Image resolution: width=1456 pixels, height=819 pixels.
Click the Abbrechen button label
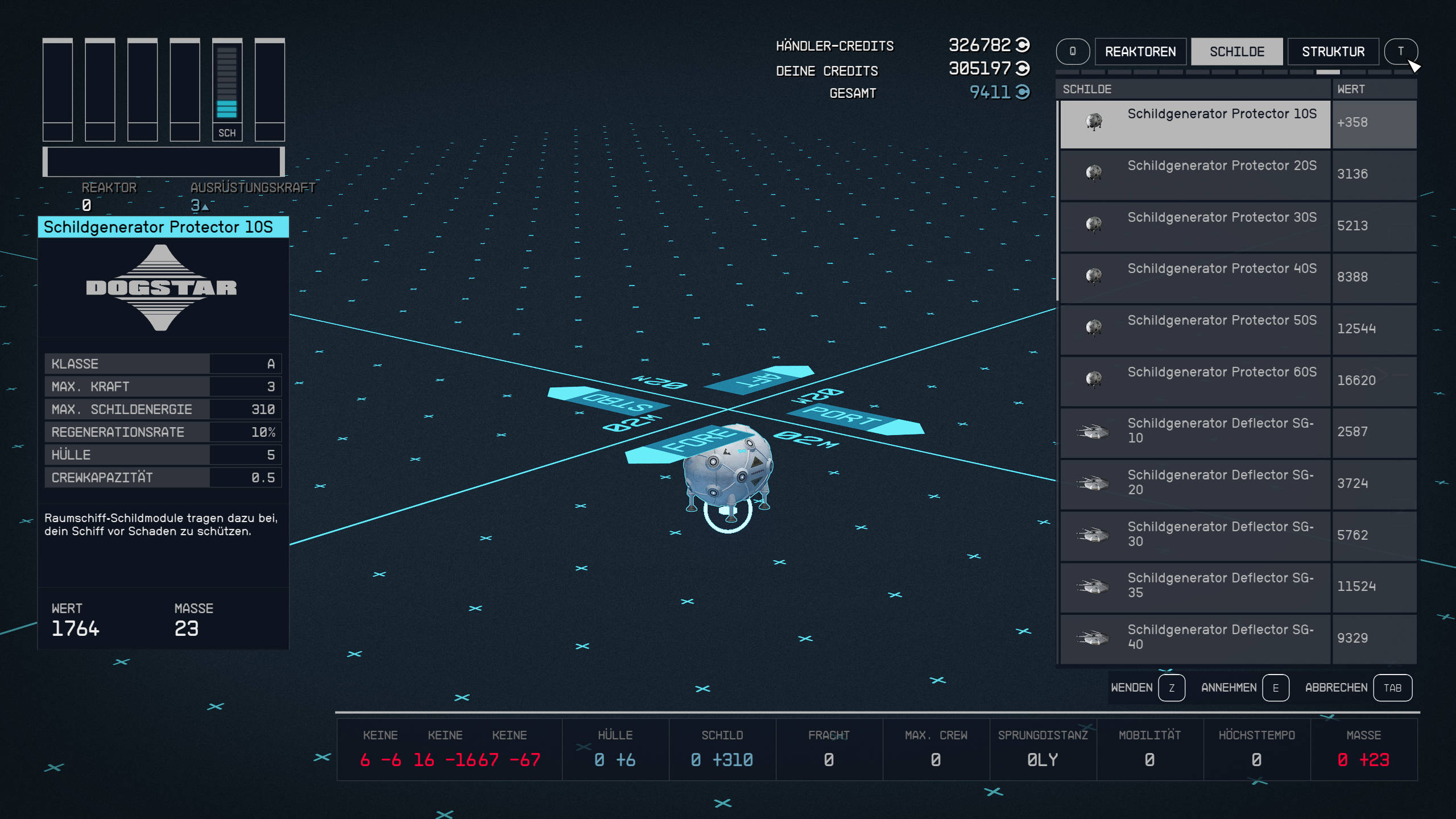coord(1335,688)
